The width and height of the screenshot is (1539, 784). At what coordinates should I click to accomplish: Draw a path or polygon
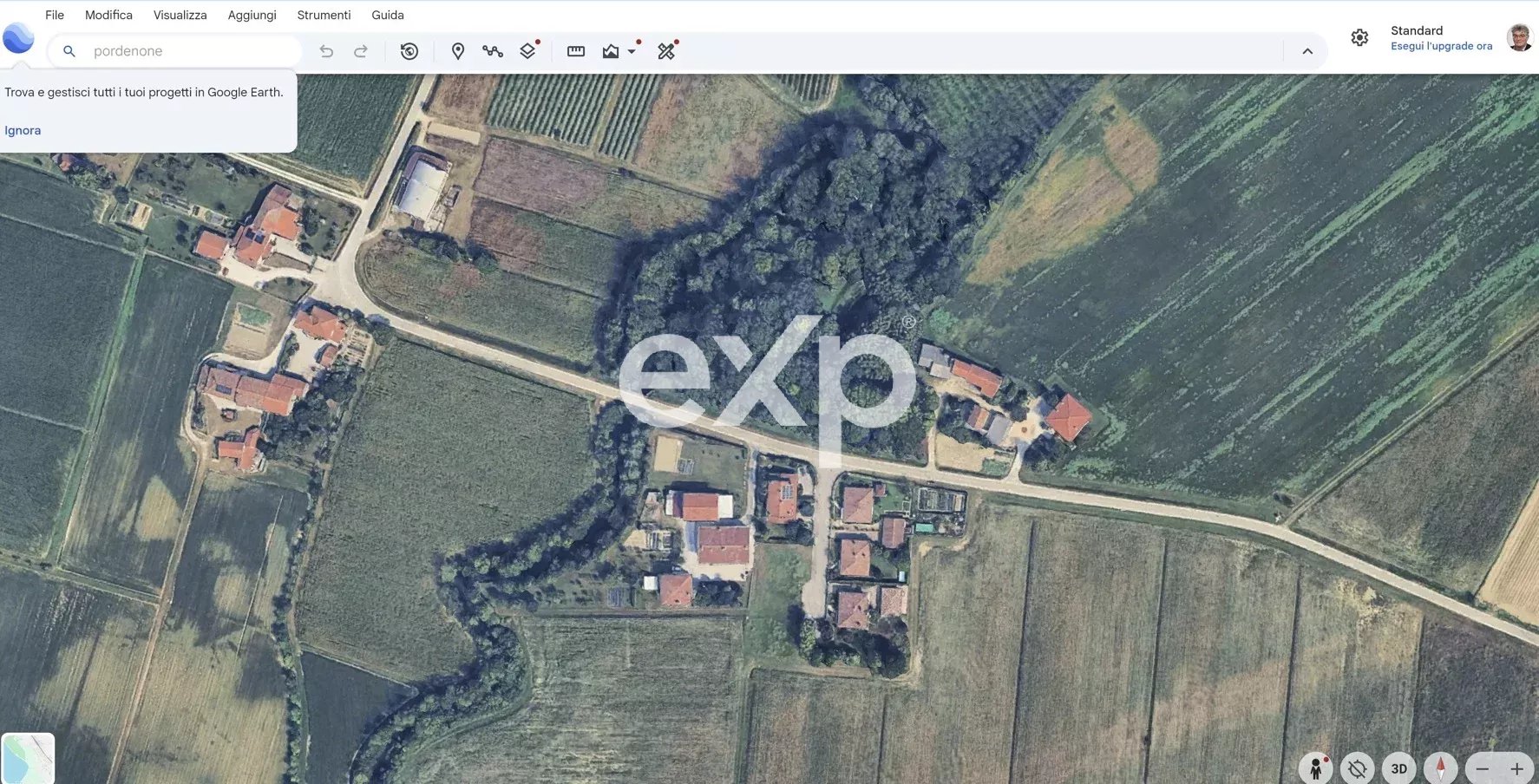493,51
